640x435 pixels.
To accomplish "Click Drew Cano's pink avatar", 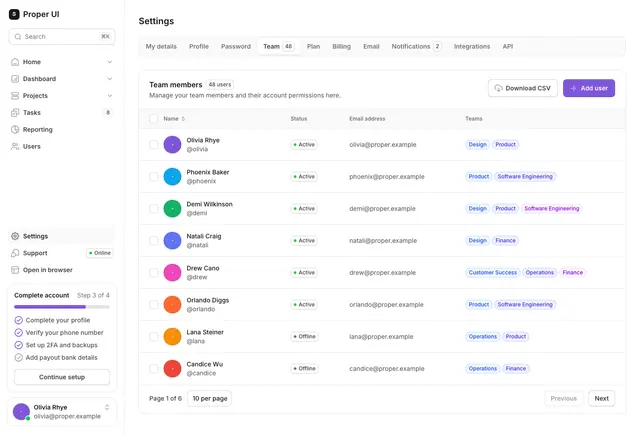I will 172,273.
